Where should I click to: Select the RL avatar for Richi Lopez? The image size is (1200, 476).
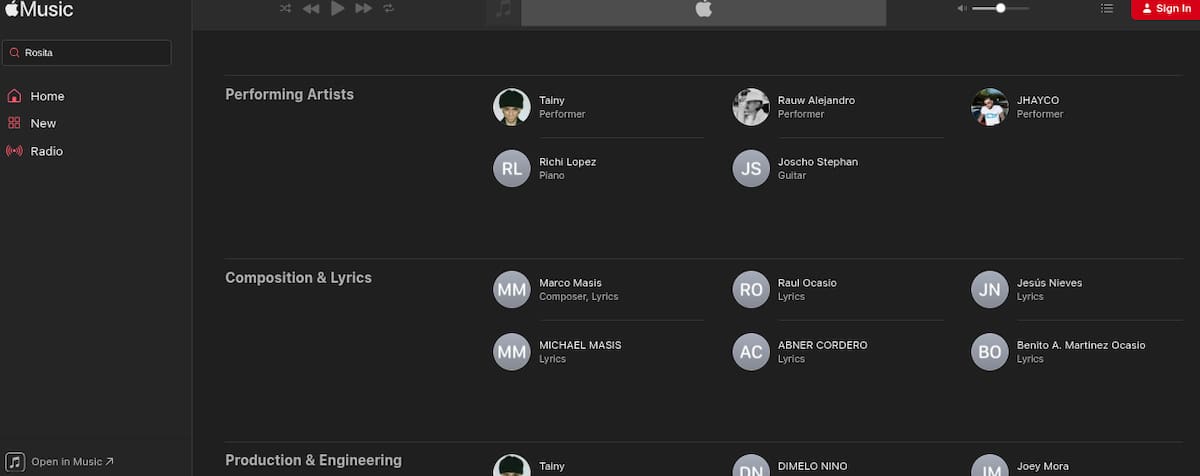click(511, 168)
